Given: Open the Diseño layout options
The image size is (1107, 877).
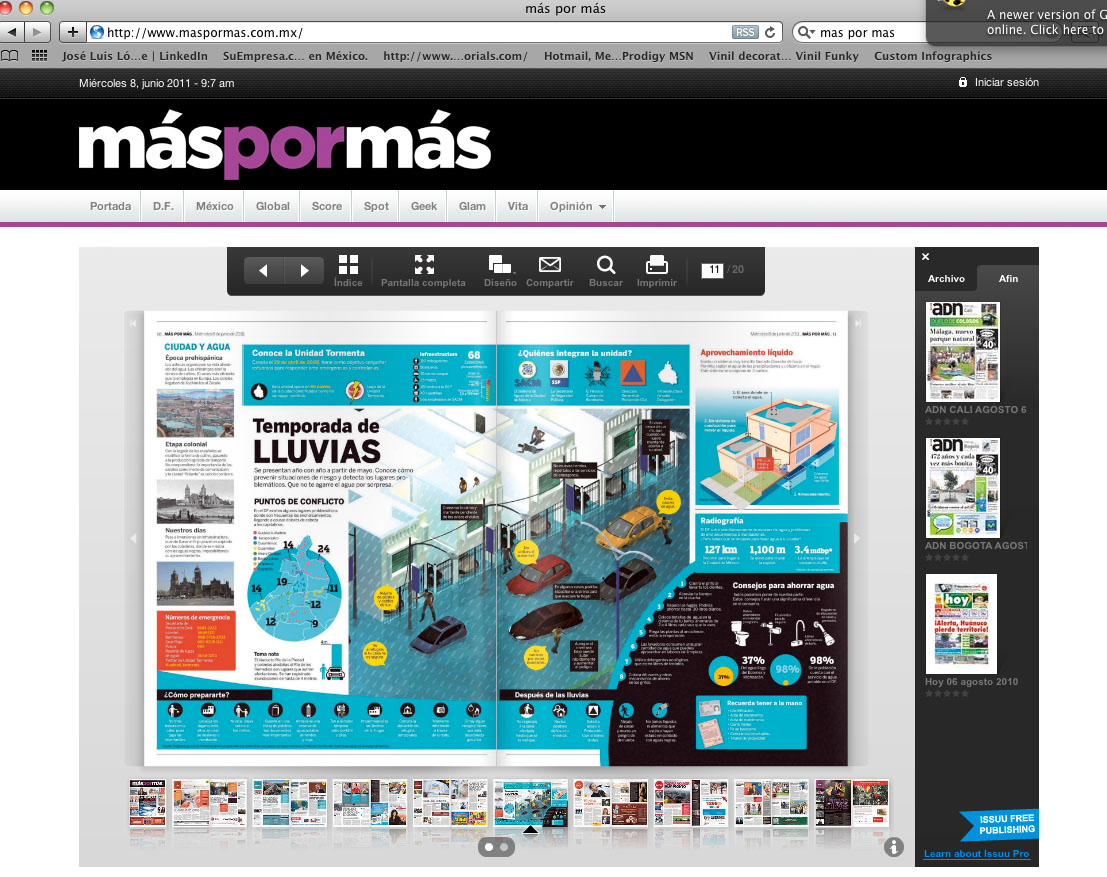Looking at the screenshot, I should point(500,271).
